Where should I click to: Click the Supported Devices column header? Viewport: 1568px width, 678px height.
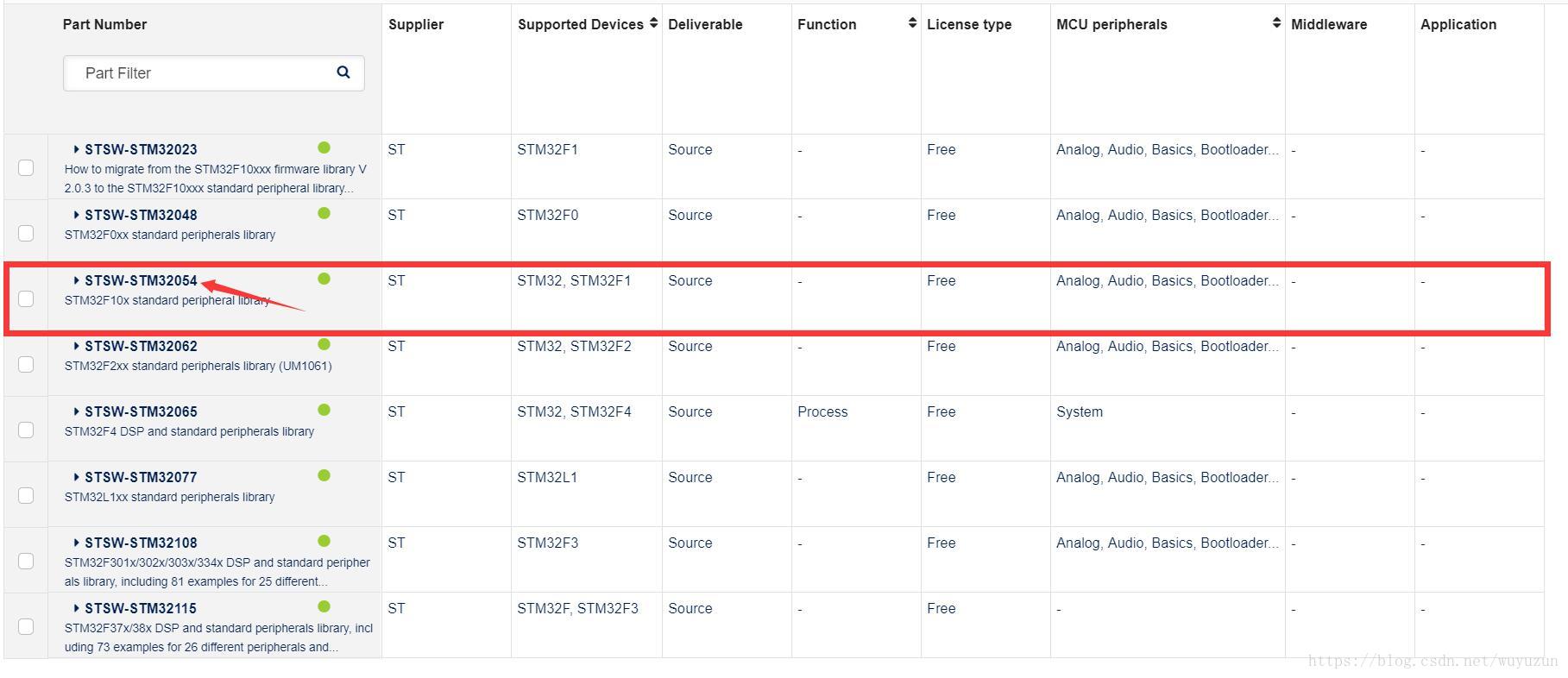point(581,24)
